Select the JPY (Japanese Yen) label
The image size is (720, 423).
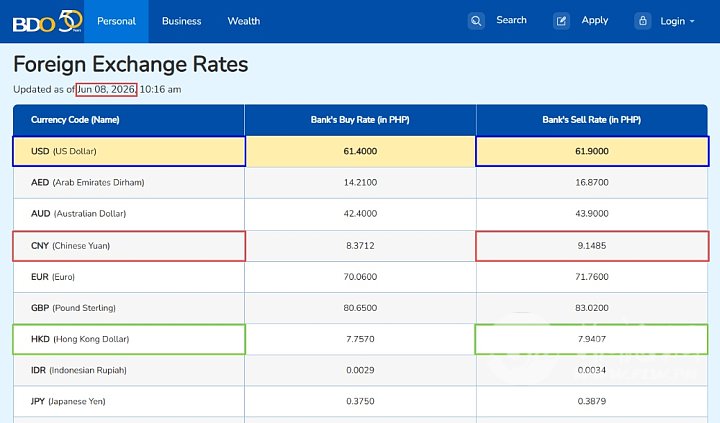[68, 401]
